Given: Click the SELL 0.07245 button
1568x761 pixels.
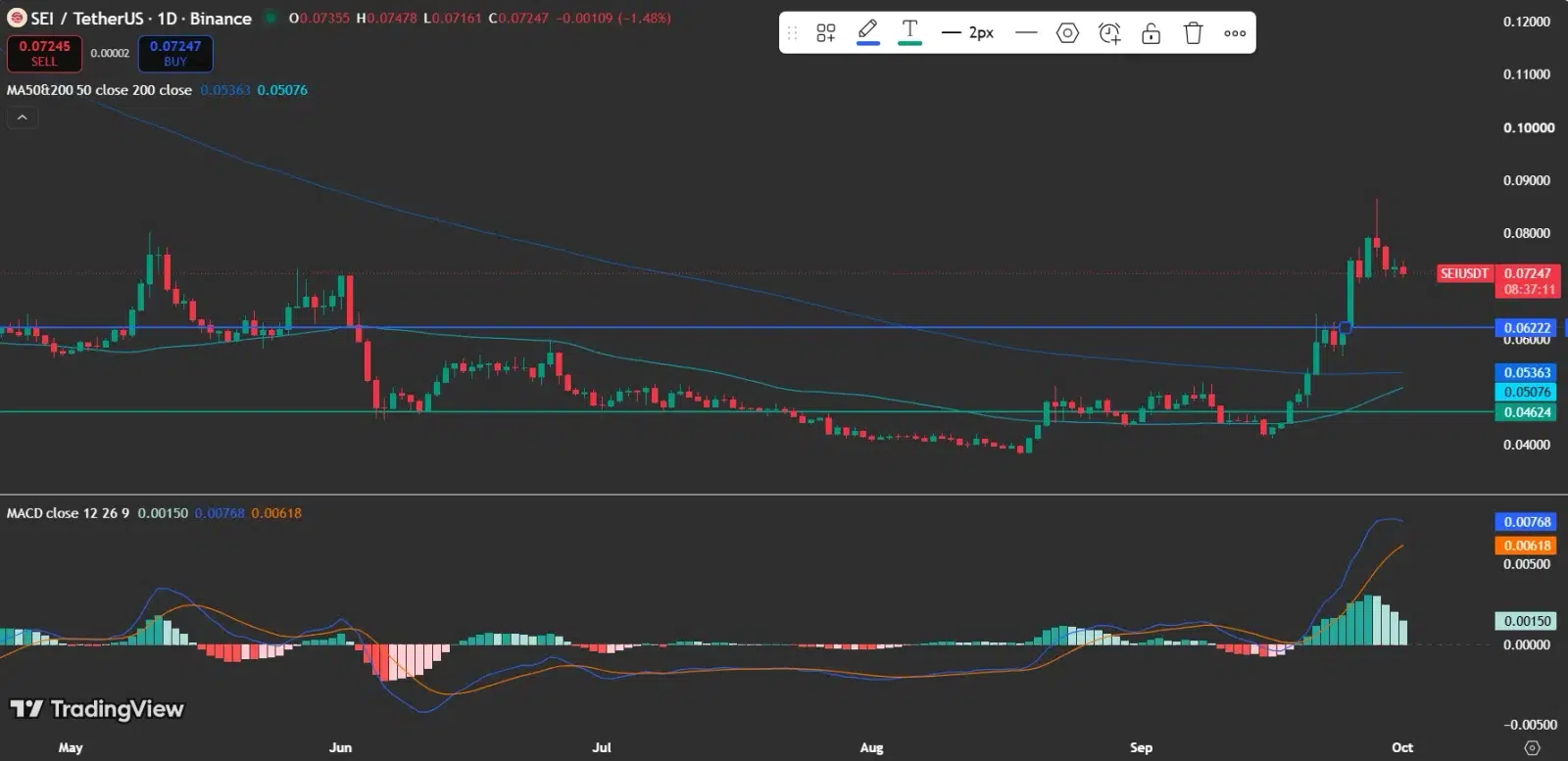Looking at the screenshot, I should coord(44,54).
